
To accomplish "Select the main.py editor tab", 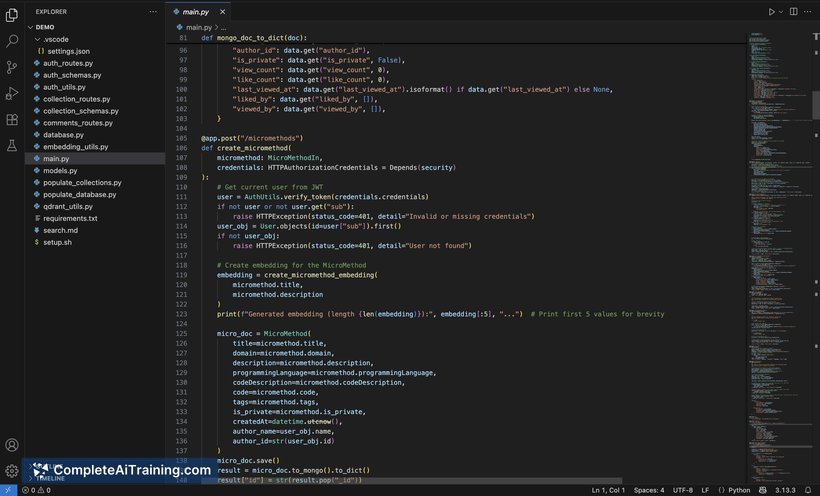I will pos(198,12).
